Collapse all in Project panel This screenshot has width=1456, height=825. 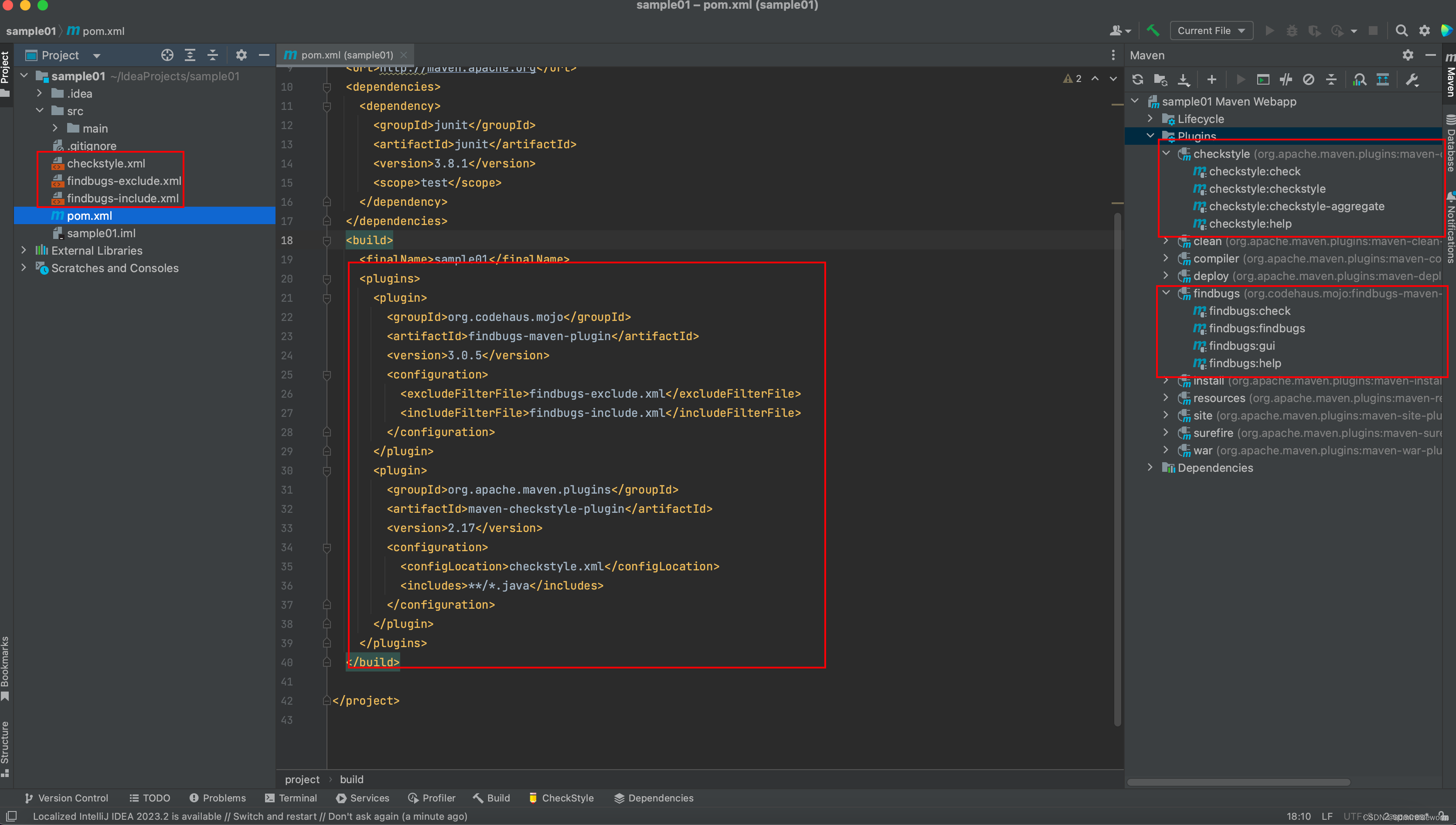[x=212, y=55]
